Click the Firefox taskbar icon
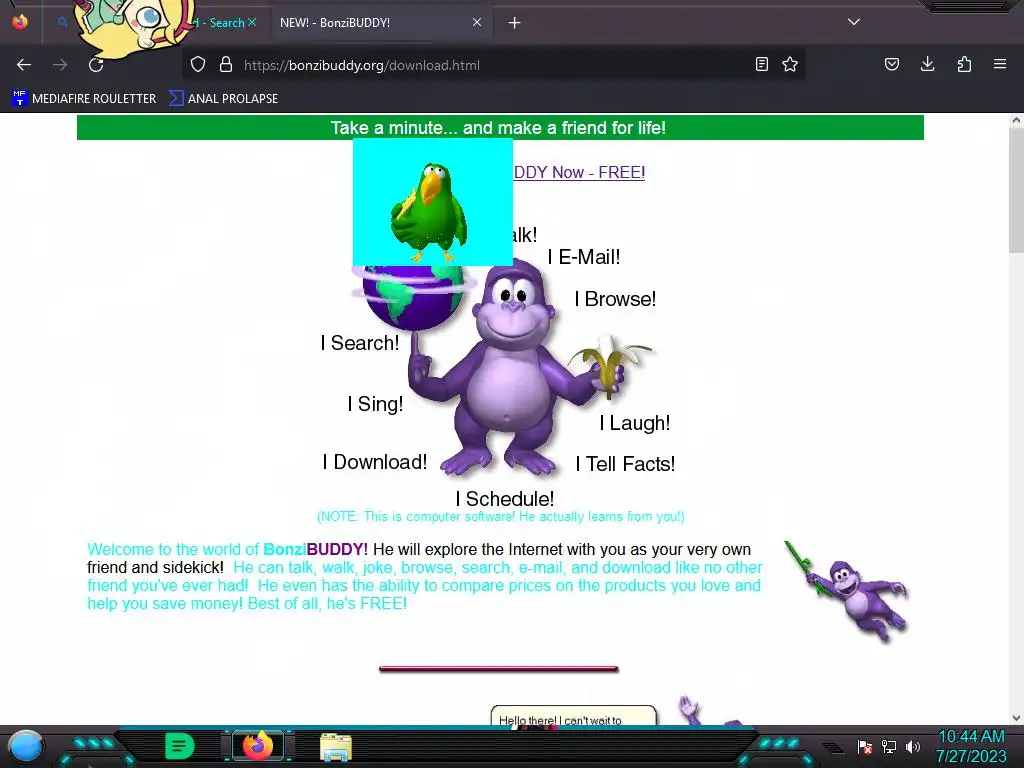Image resolution: width=1024 pixels, height=768 pixels. pyautogui.click(x=258, y=746)
